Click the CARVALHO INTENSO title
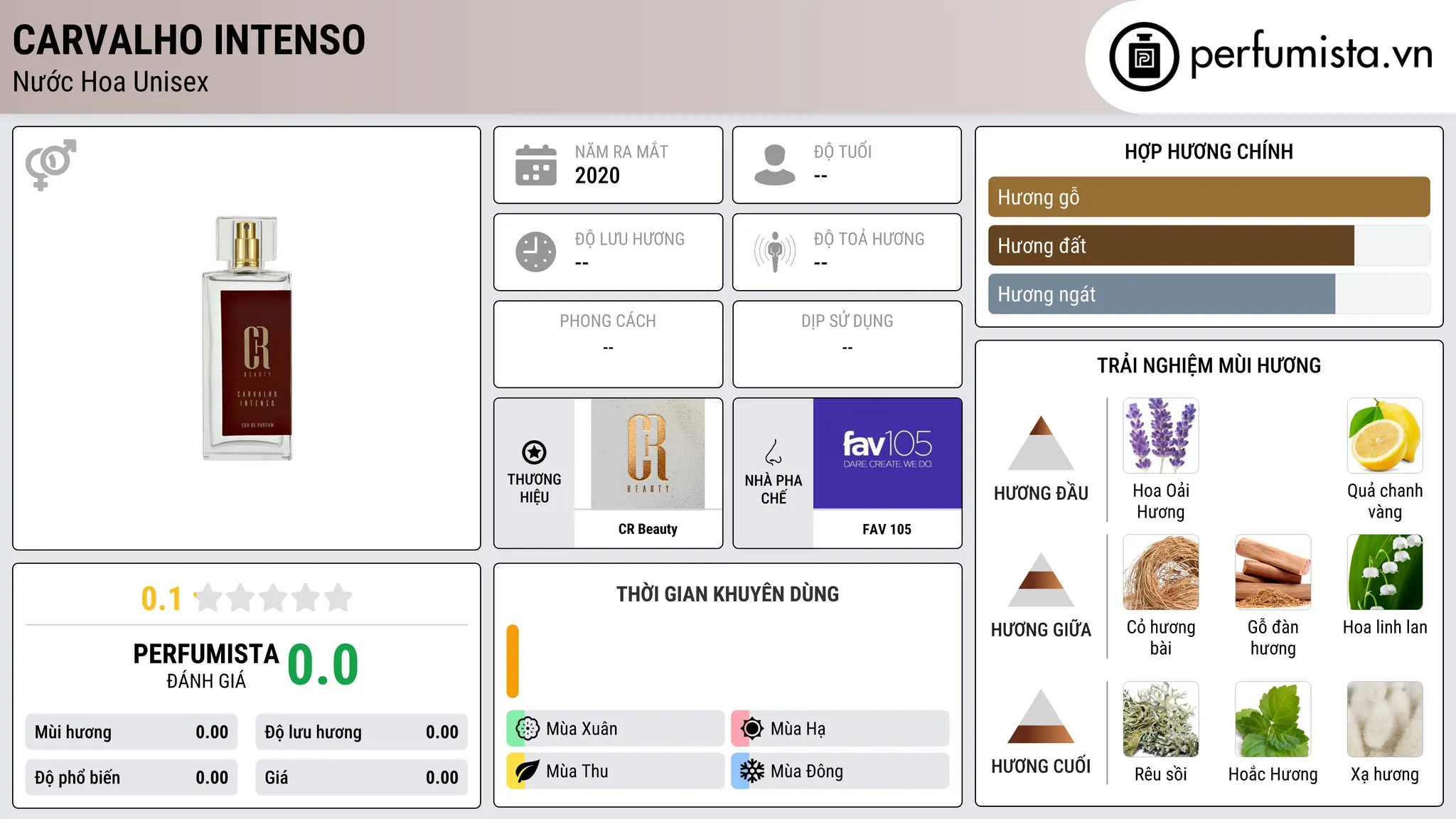 [189, 40]
